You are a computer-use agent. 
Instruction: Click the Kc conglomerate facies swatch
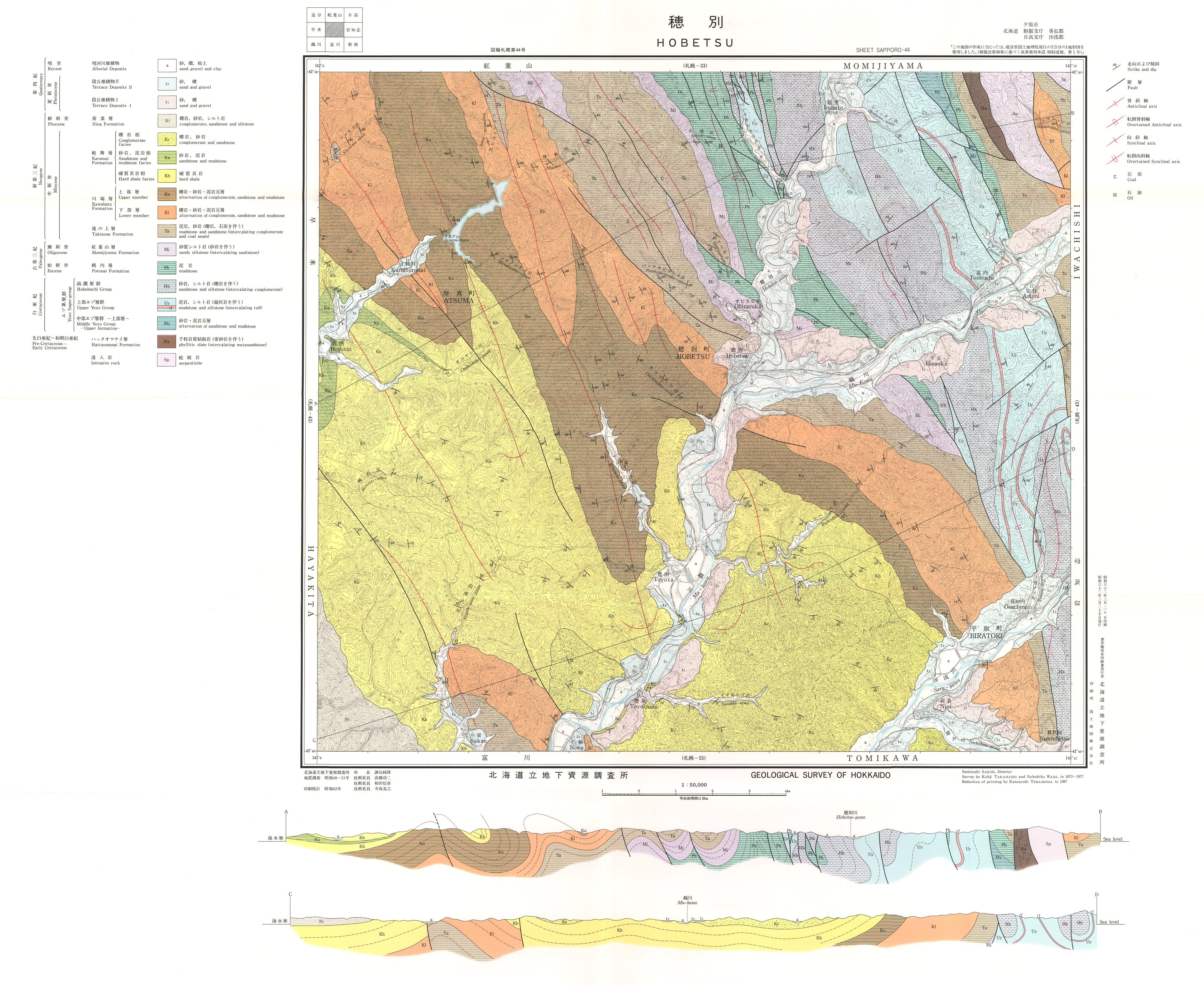(x=167, y=139)
